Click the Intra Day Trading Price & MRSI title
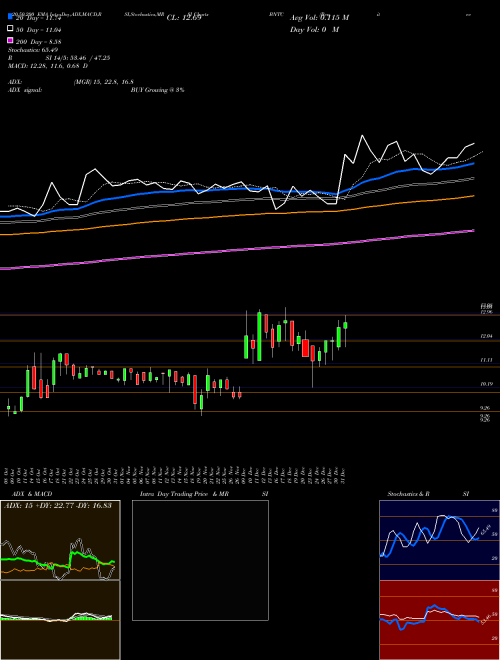 204,494
